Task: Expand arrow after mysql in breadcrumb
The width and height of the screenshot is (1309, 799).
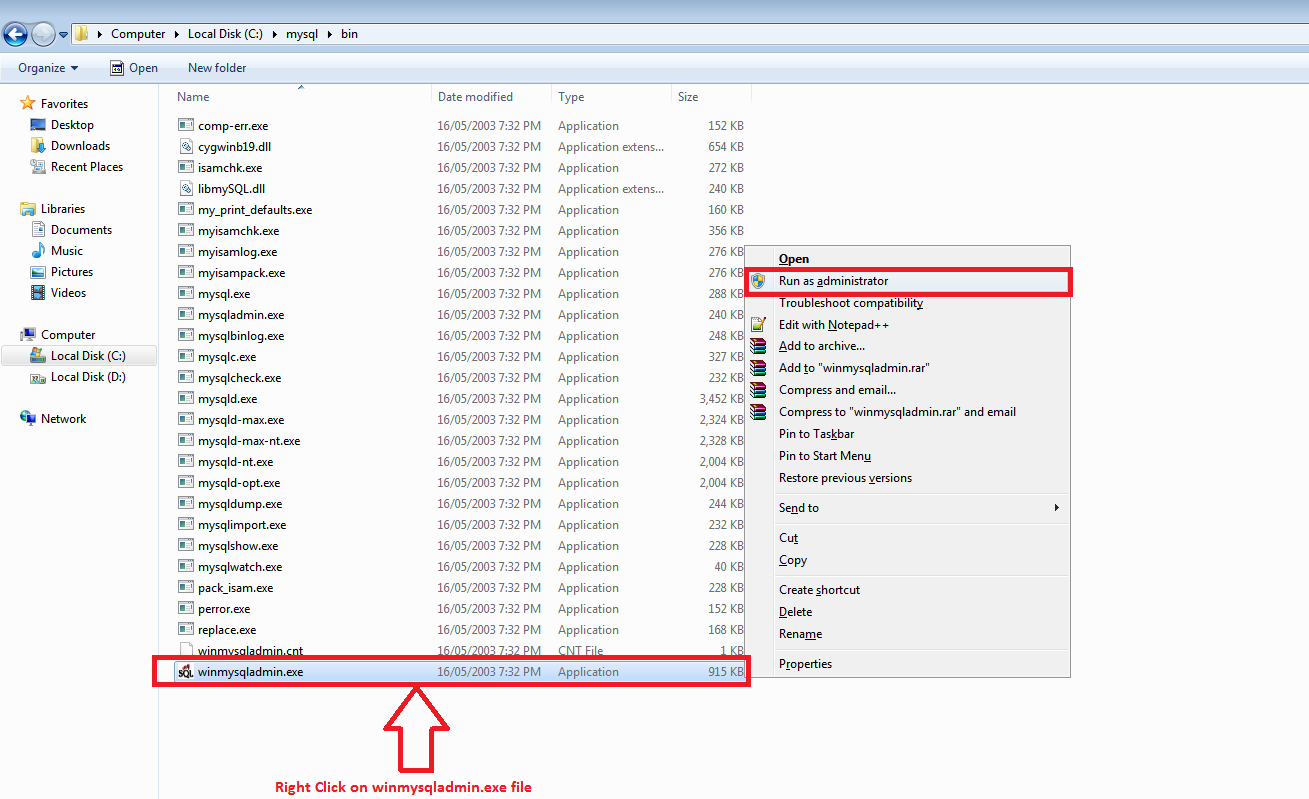Action: coord(329,34)
